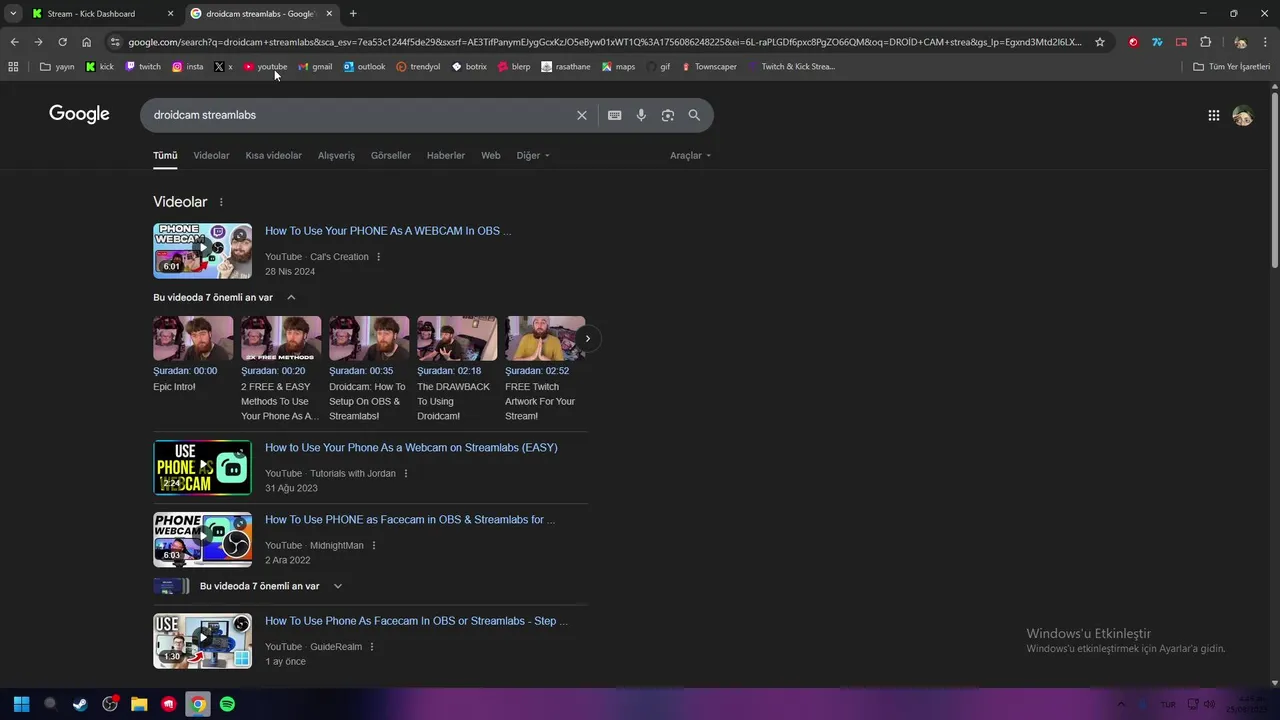
Task: Open 'How To Use Your PHONE As A WEBCAM' link
Action: pos(388,231)
